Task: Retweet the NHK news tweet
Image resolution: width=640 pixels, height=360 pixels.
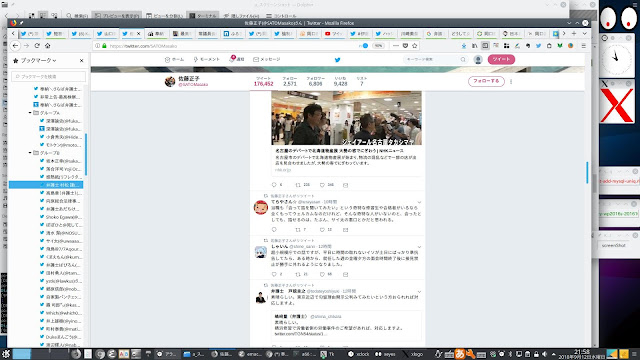Action: (x=298, y=185)
